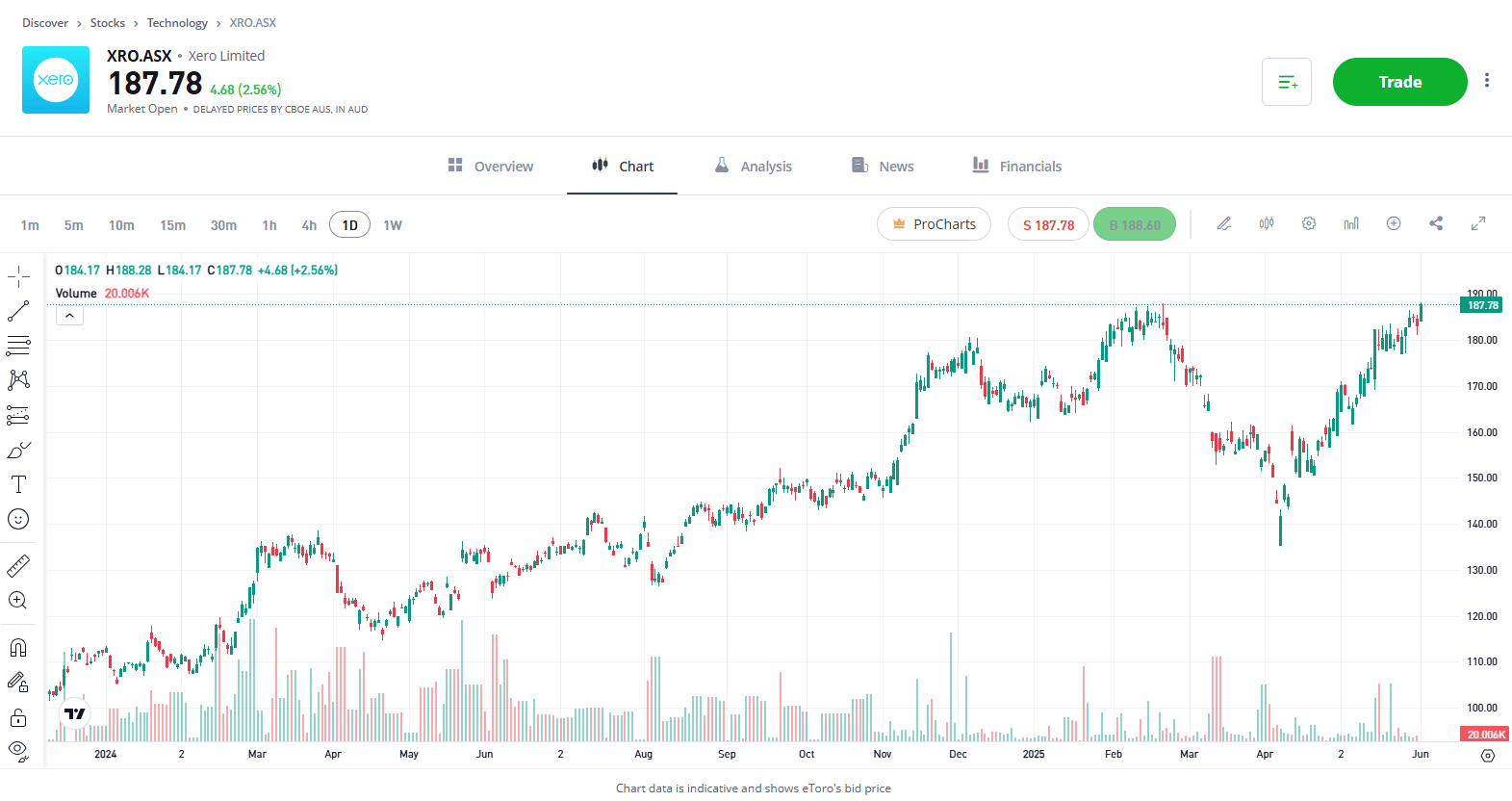This screenshot has height=801, width=1512.
Task: Select the crosshair cursor tool
Action: (x=18, y=277)
